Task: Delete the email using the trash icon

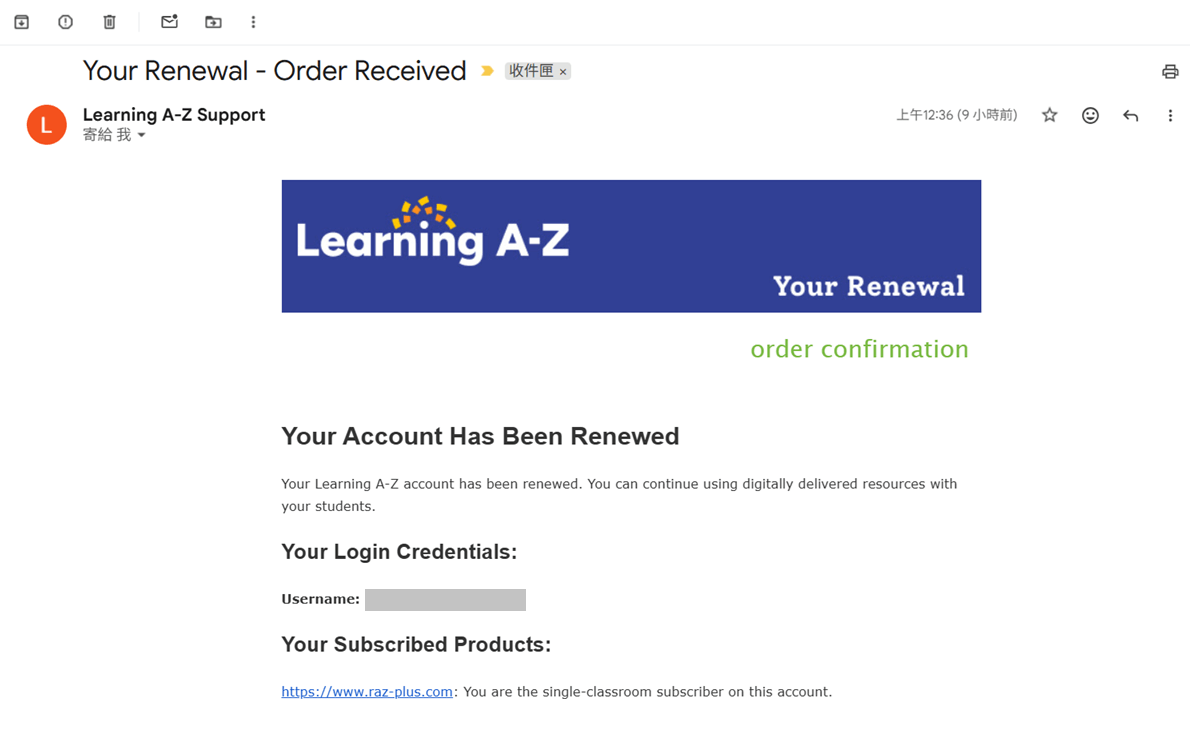Action: 109,21
